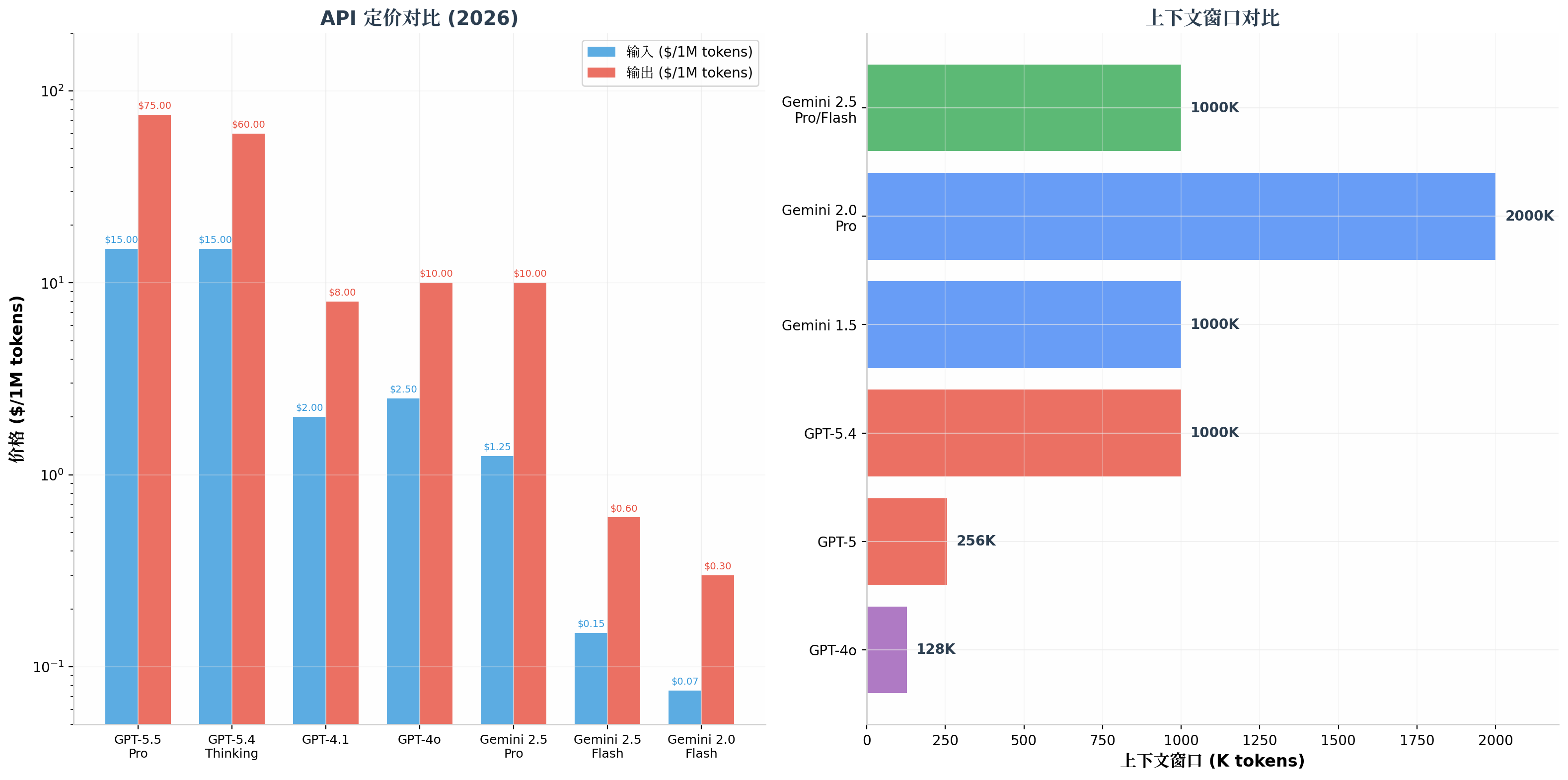Click the $1.25 value label

[497, 447]
